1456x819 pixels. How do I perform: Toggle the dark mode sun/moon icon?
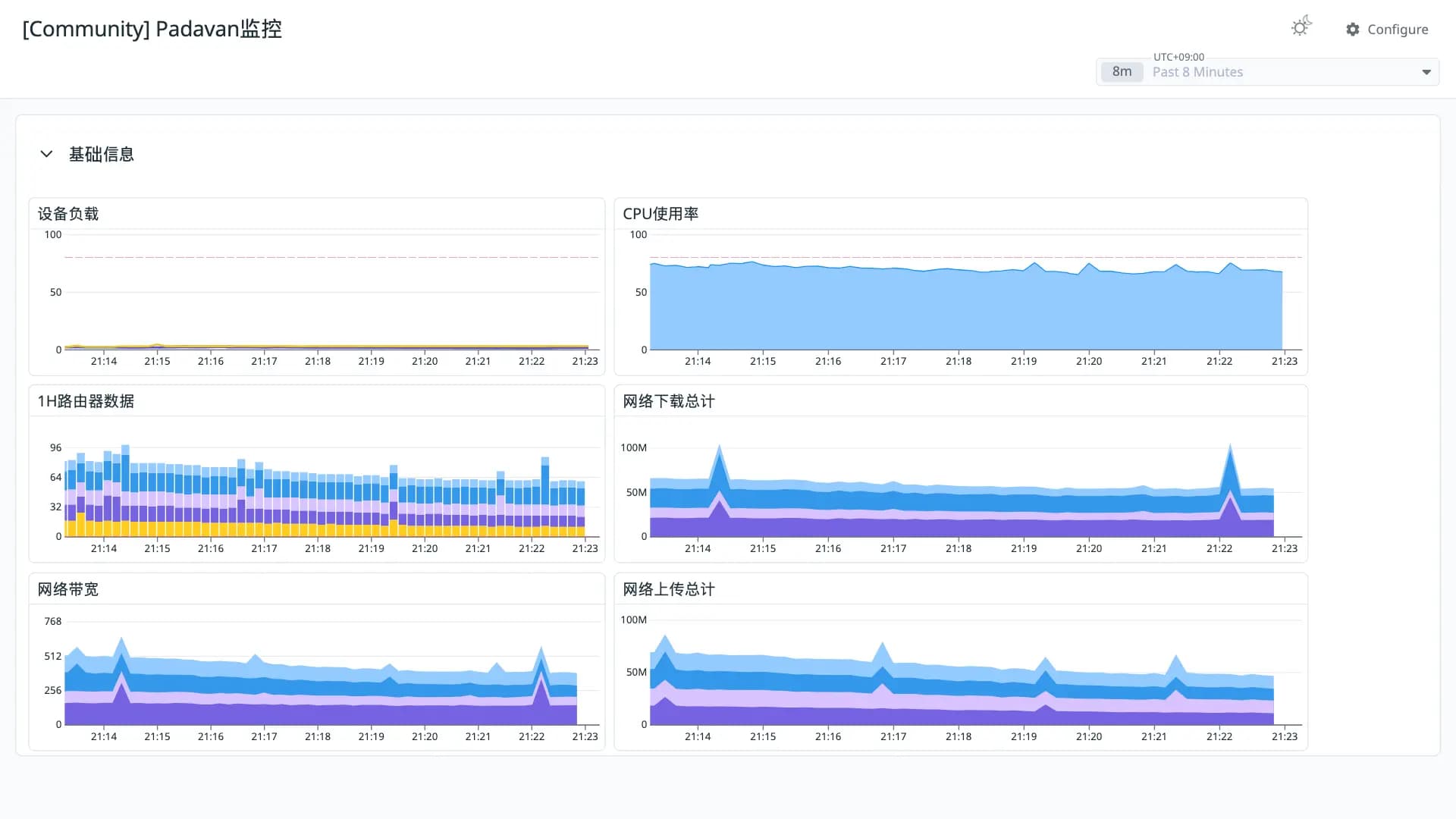pos(1301,27)
